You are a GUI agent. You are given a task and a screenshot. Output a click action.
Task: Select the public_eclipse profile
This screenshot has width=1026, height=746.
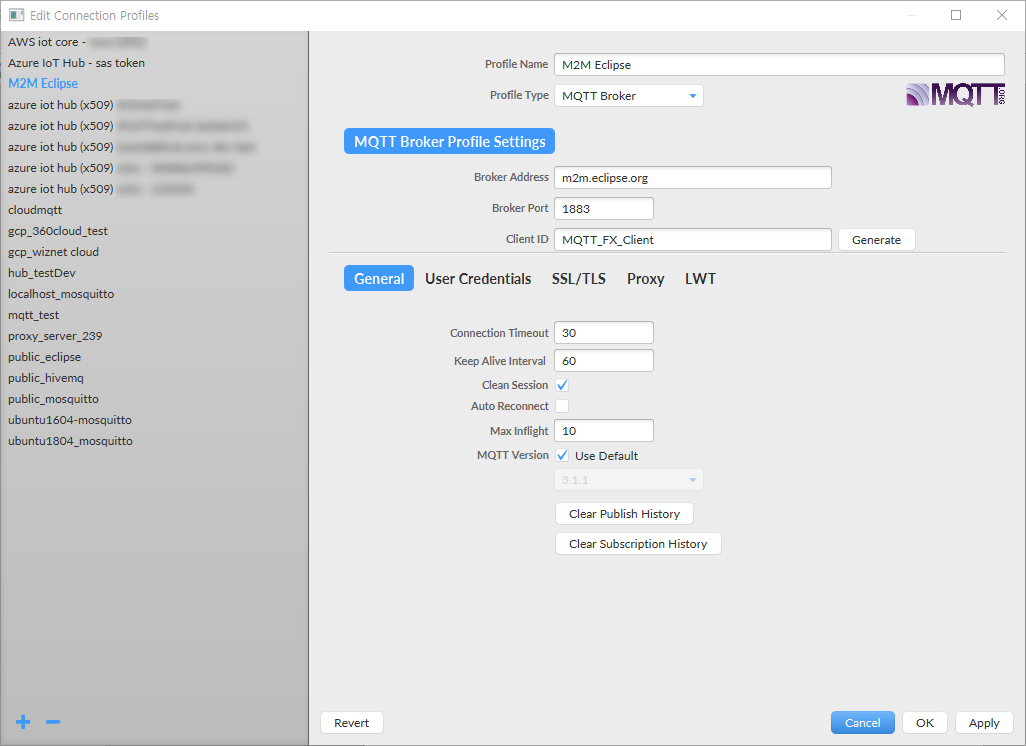pos(154,357)
